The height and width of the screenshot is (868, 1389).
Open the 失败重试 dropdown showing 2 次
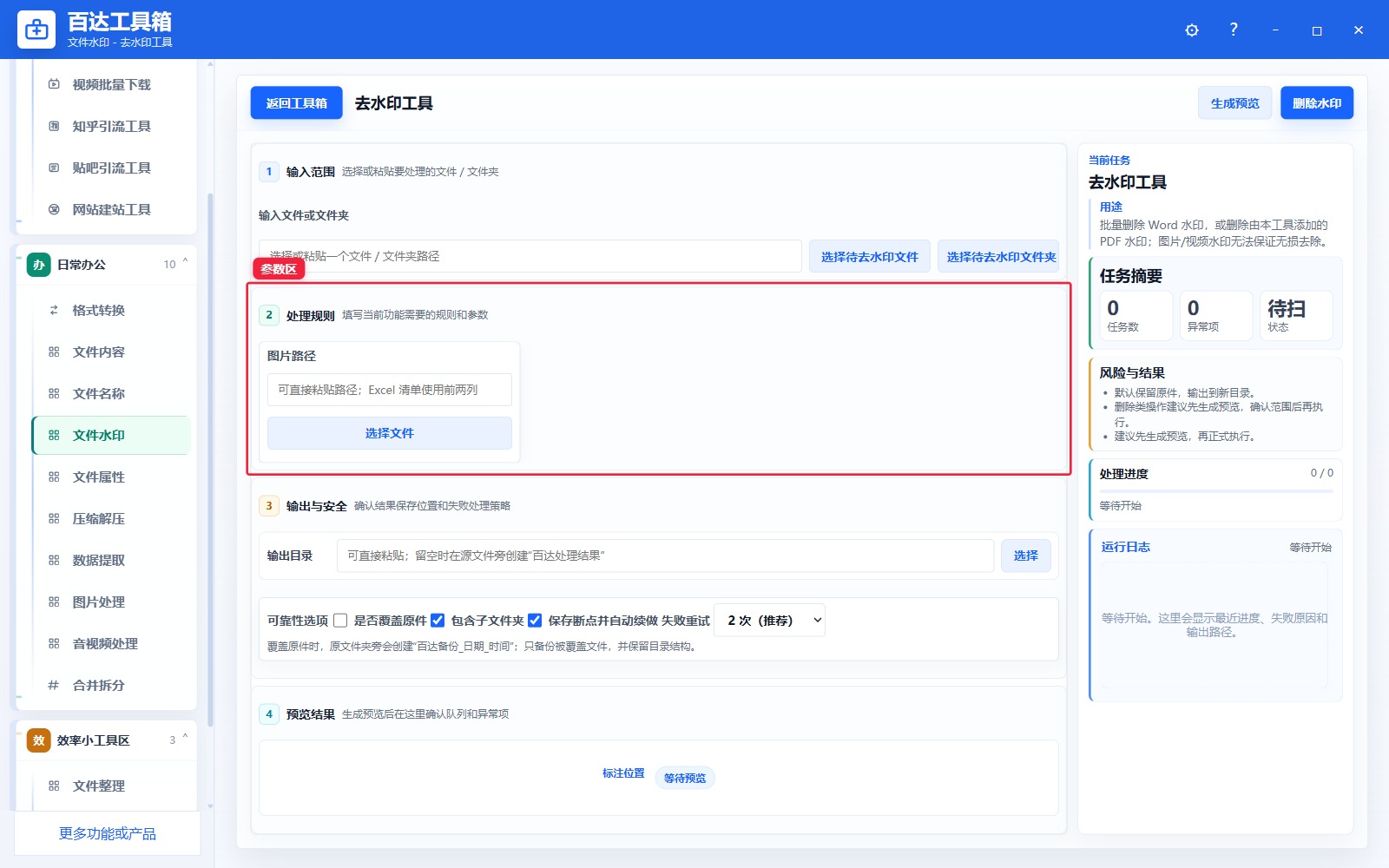(769, 621)
